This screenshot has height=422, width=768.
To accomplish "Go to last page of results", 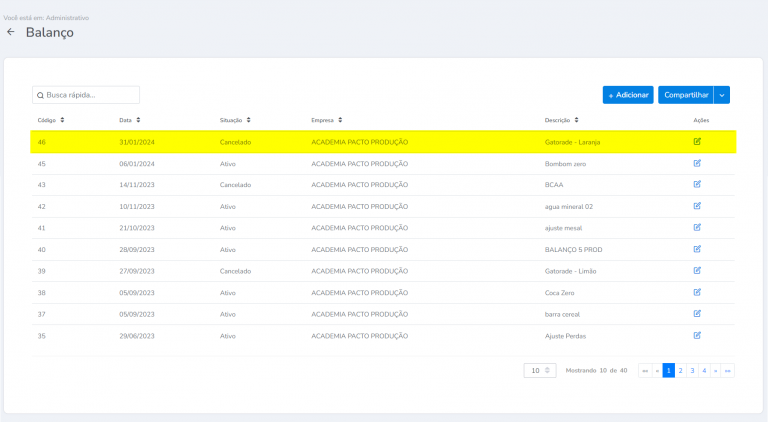I will 728,370.
